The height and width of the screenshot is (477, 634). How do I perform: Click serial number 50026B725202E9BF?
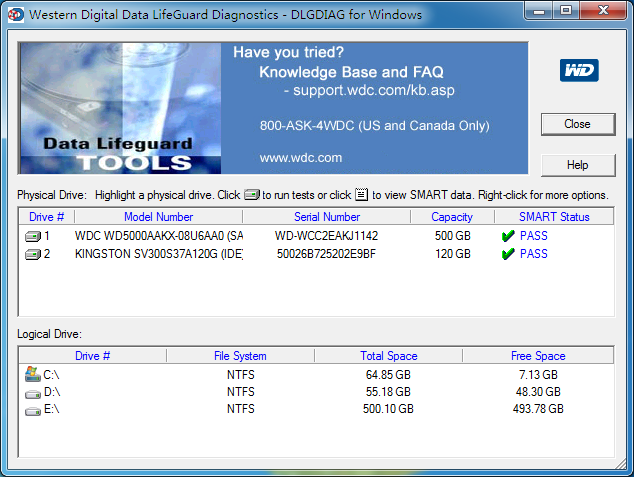326,254
